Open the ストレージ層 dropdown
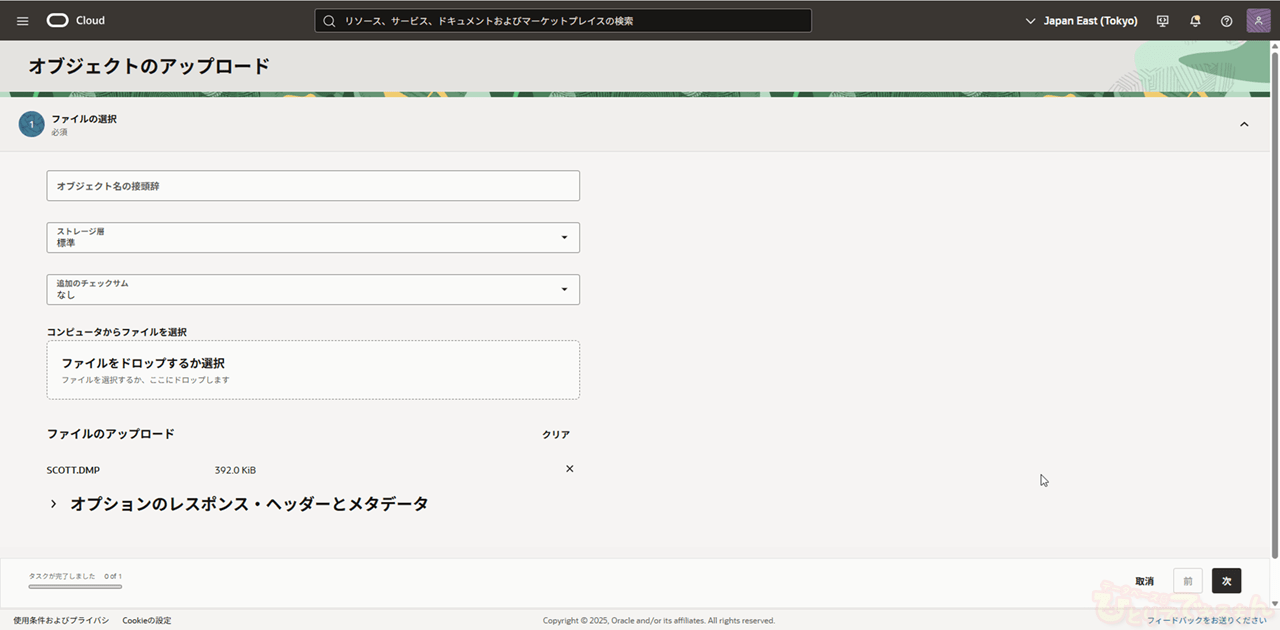1280x630 pixels. [x=313, y=238]
